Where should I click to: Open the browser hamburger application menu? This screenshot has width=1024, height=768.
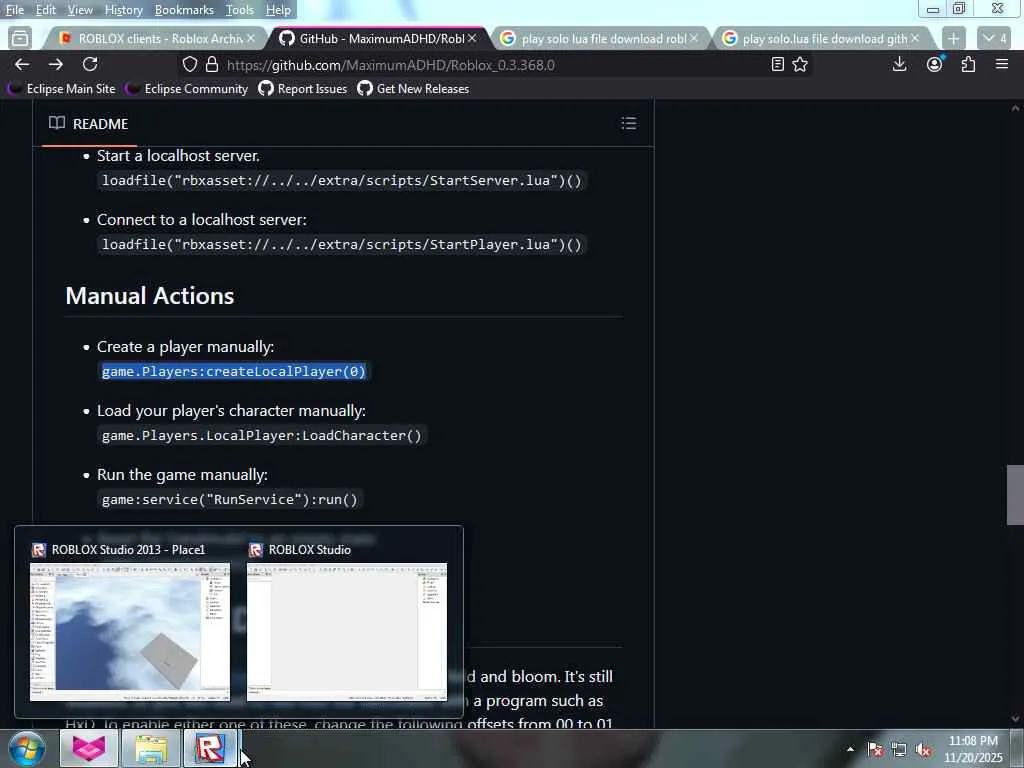click(x=1002, y=64)
